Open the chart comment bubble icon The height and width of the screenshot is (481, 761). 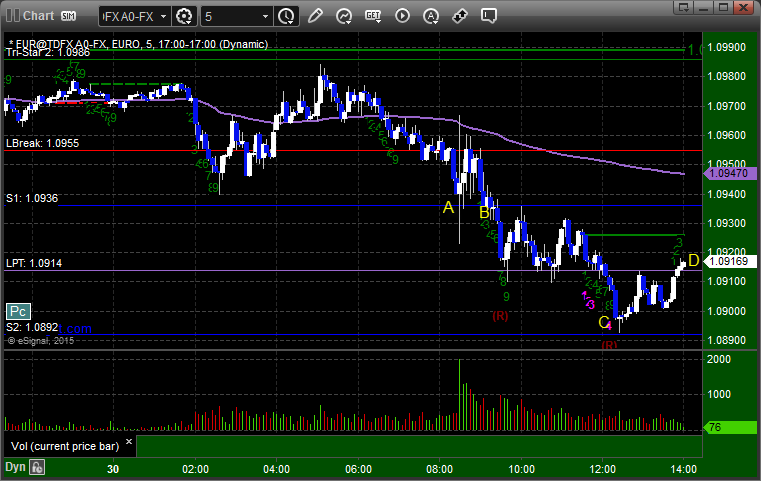pos(489,16)
